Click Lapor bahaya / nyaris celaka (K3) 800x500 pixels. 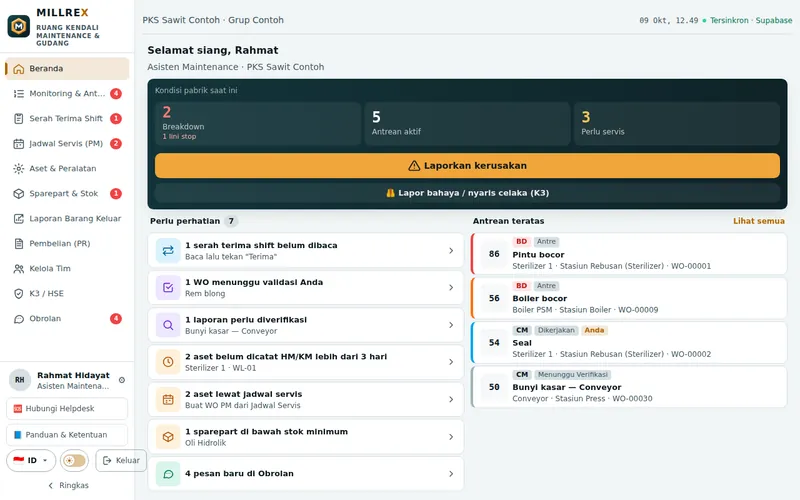pyautogui.click(x=467, y=193)
